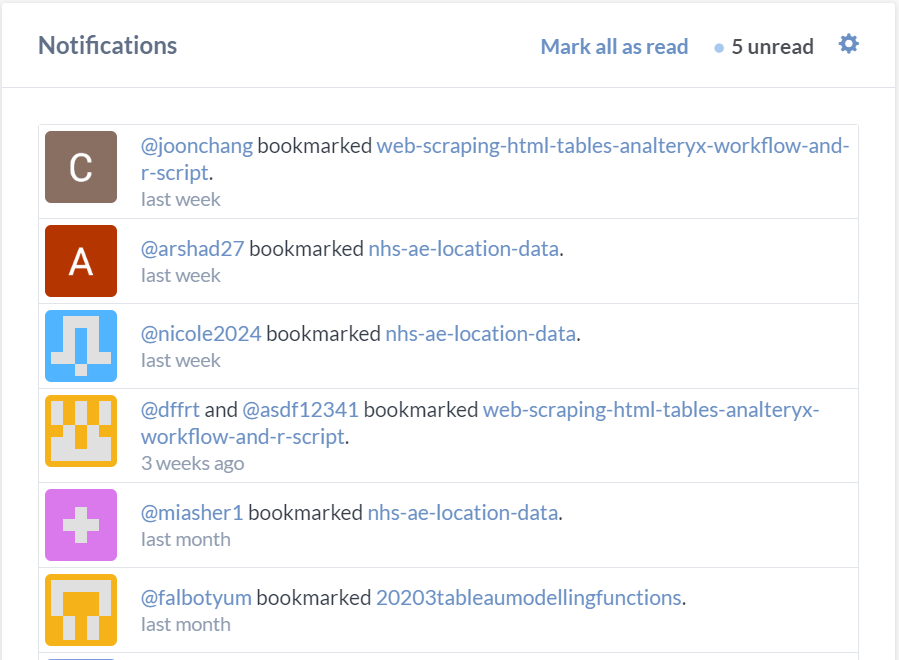Screen dimensions: 899x660
Task: Click nicole2024's blue pixel avatar
Action: pyautogui.click(x=81, y=346)
